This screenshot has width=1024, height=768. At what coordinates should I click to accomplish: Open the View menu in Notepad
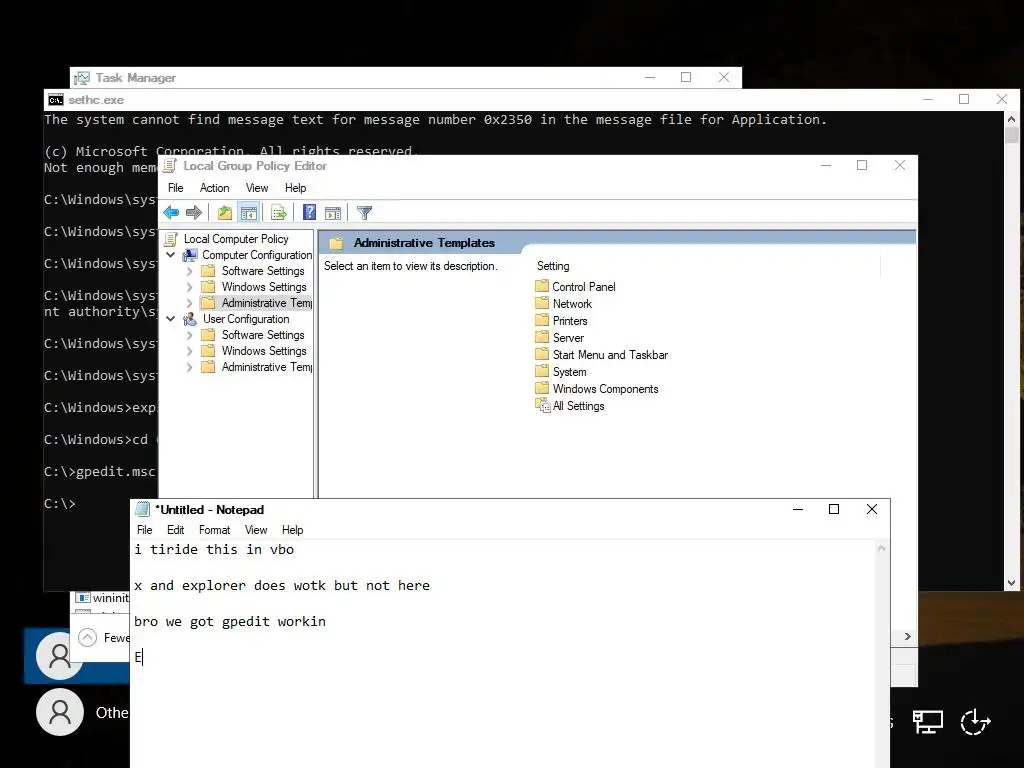tap(256, 530)
